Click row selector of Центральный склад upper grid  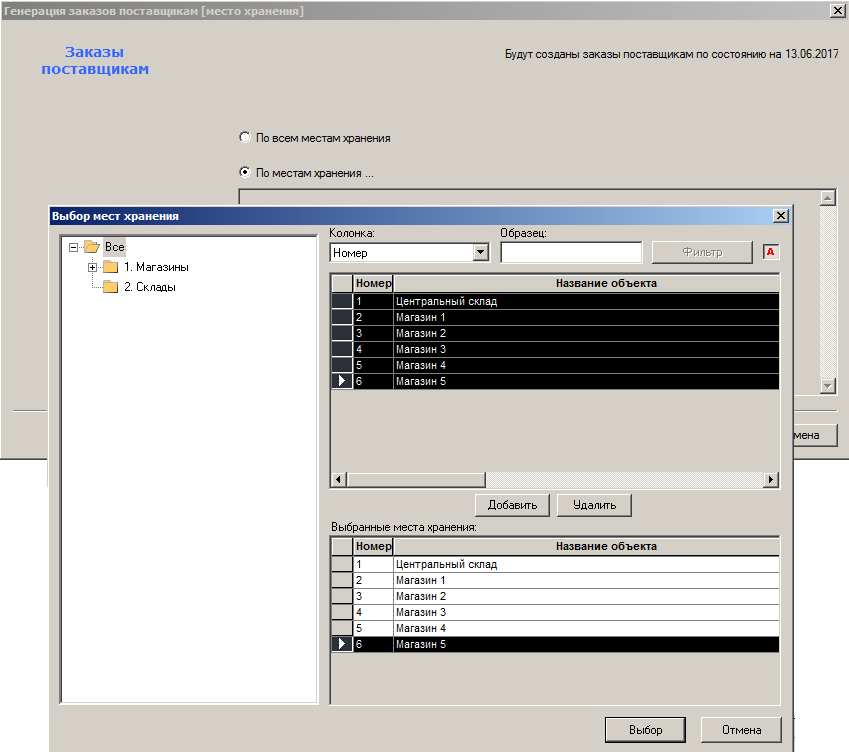342,301
